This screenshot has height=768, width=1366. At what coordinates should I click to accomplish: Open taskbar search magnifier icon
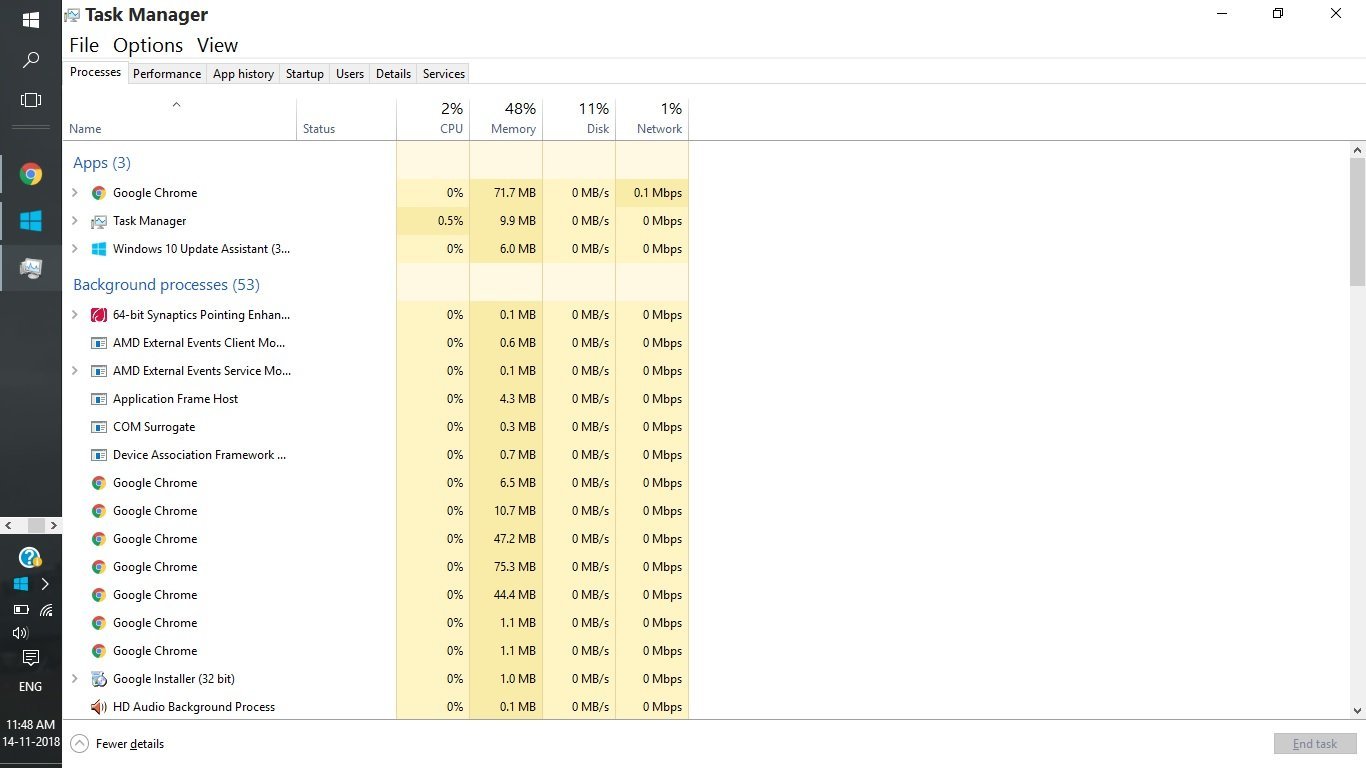tap(31, 60)
